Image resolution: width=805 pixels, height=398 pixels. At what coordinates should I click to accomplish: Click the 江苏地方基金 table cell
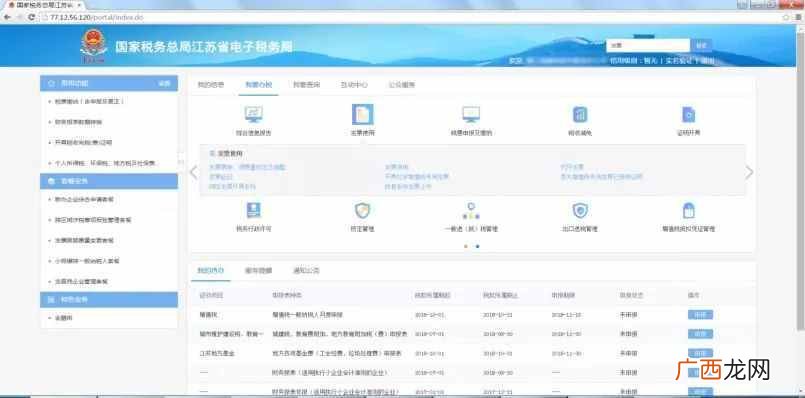point(217,354)
